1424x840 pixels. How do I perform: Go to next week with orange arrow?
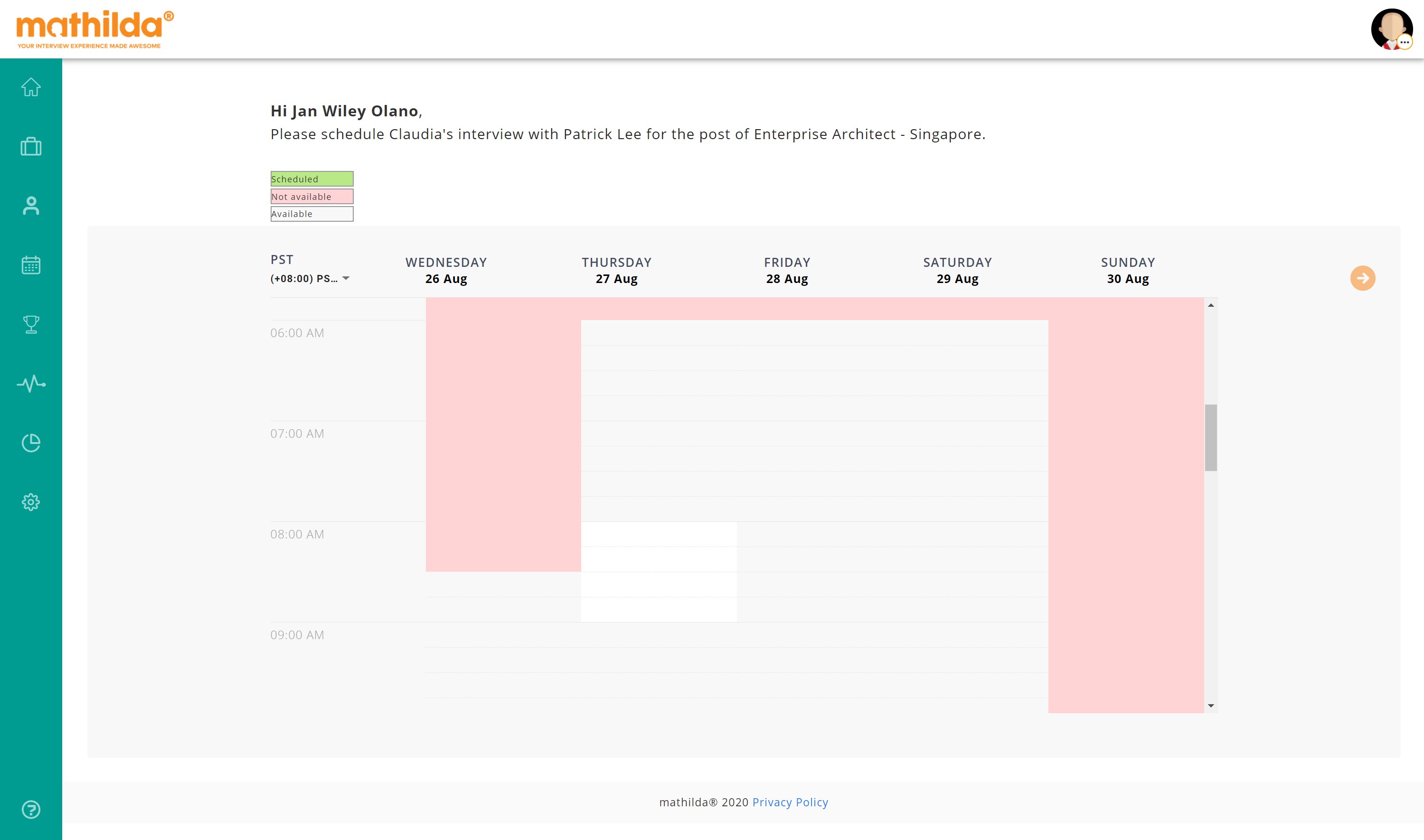(1362, 278)
